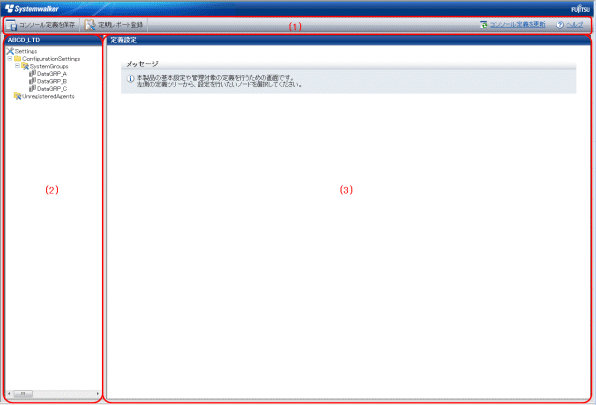596x405 pixels.
Task: Click the scheduled report registration icon
Action: pyautogui.click(x=90, y=25)
